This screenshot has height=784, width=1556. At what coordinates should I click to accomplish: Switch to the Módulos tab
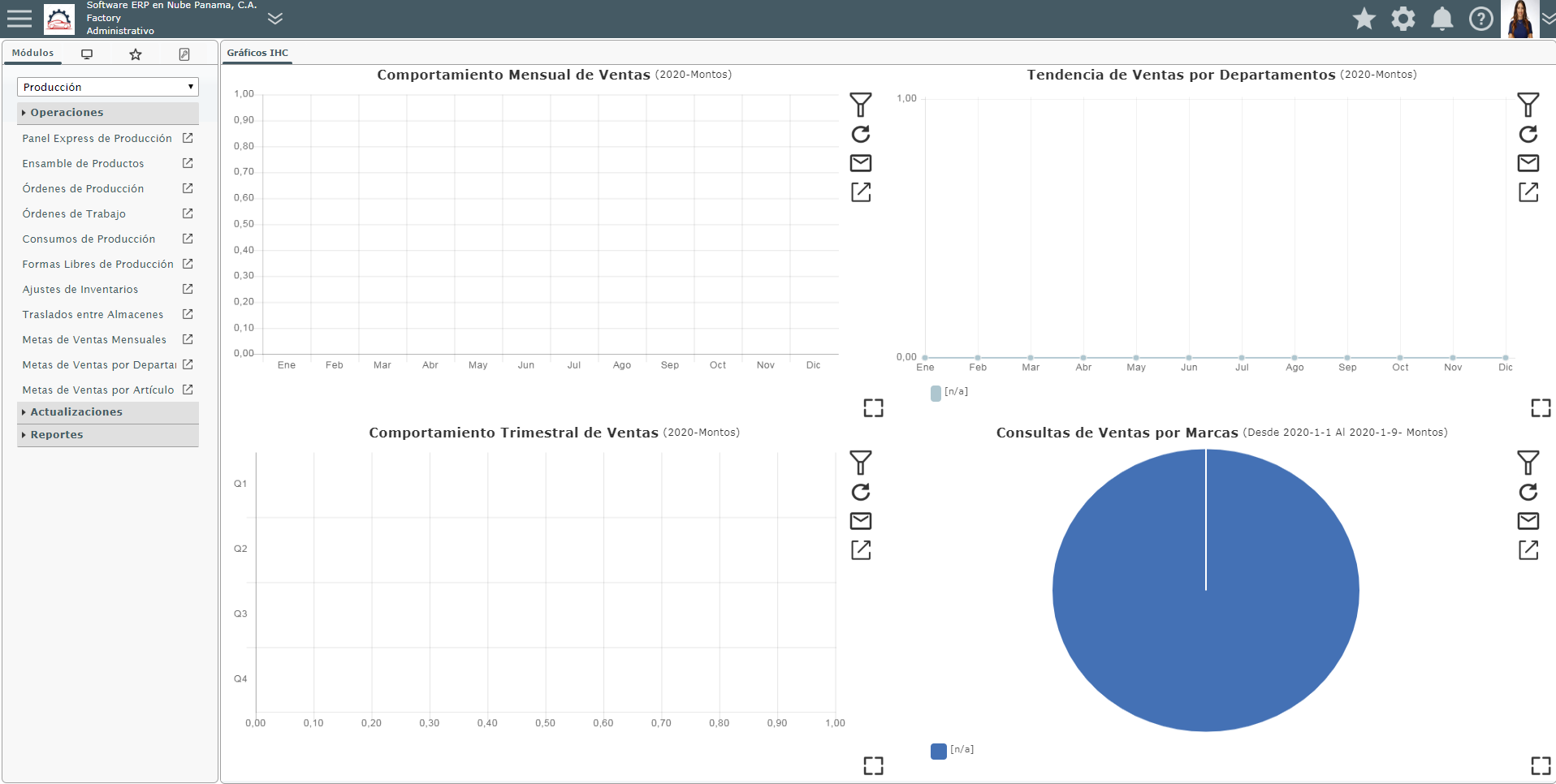tap(32, 53)
